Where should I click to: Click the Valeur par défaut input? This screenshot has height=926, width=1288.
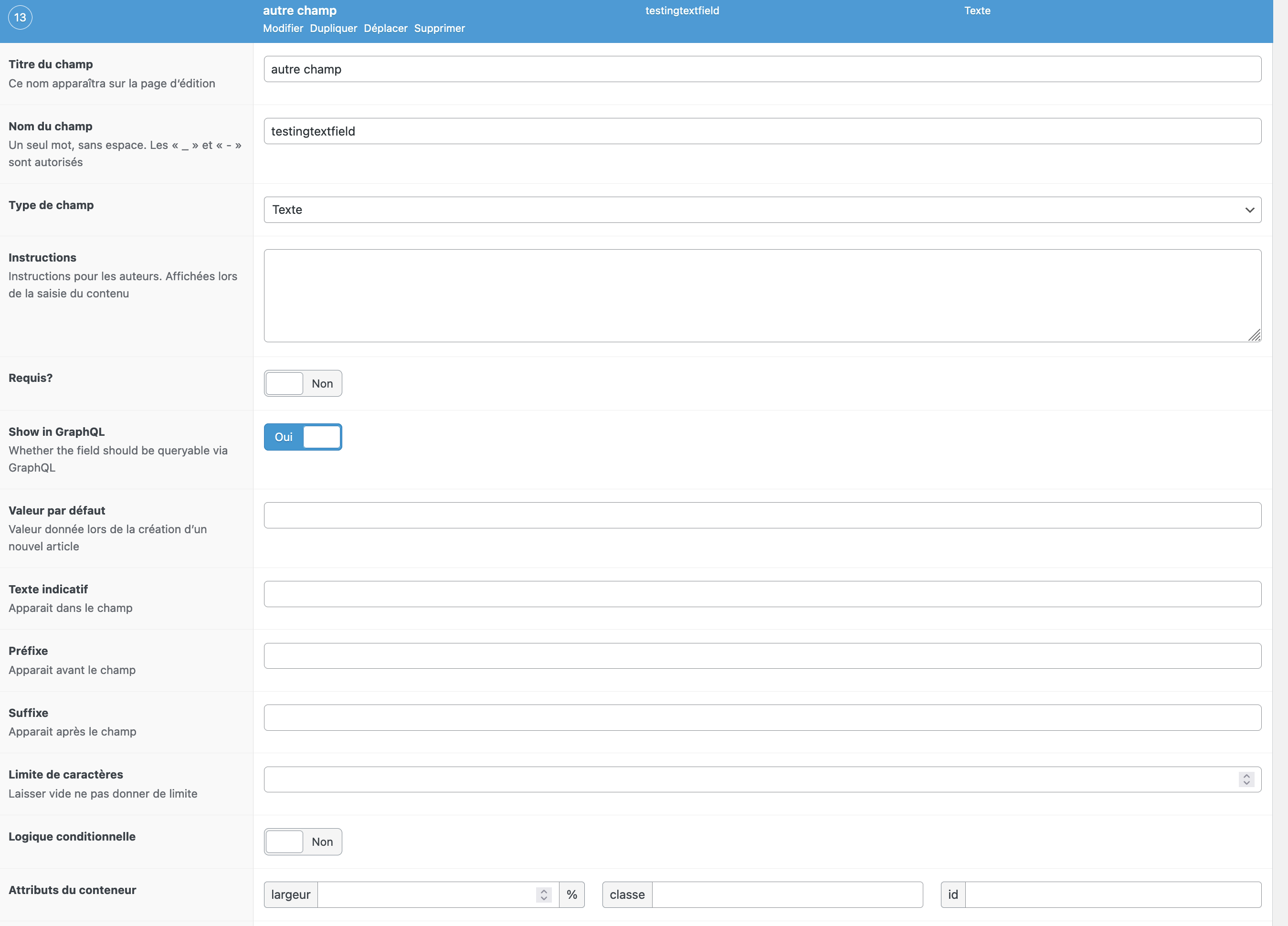pos(761,516)
